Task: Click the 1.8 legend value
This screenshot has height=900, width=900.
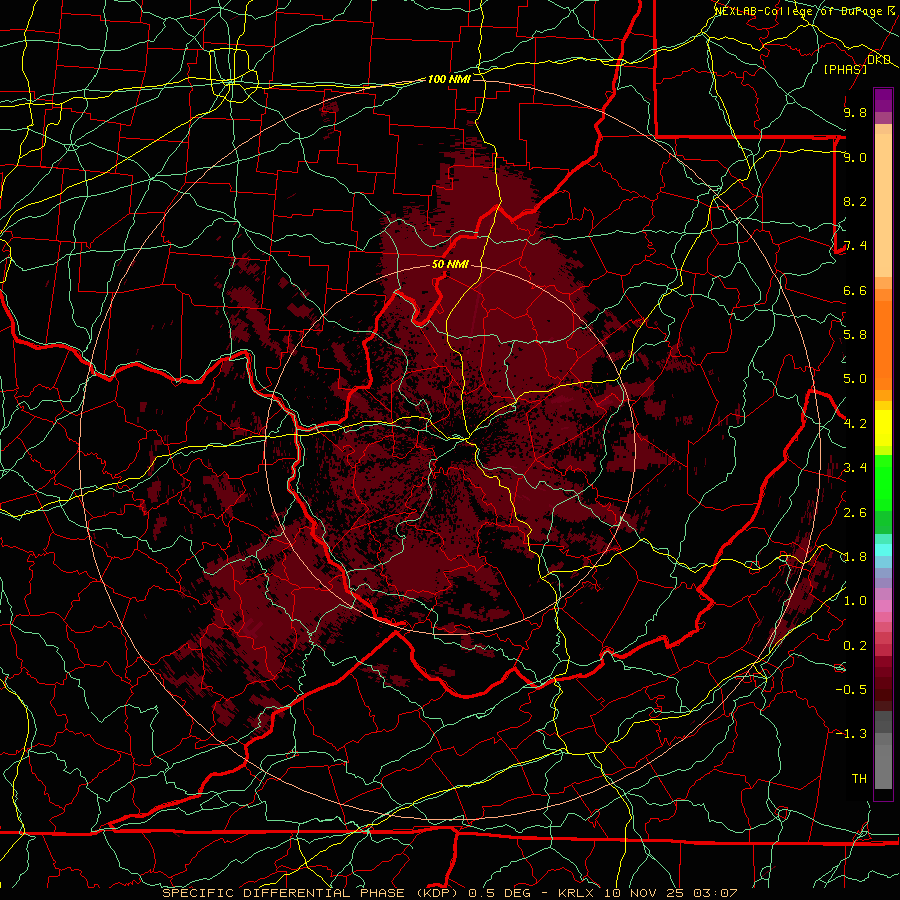Action: [x=855, y=557]
